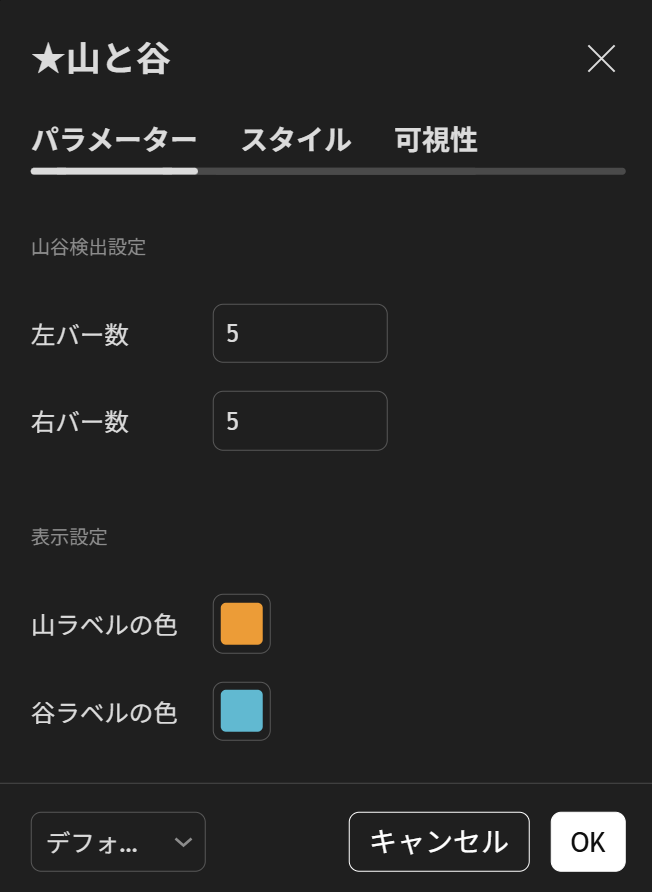This screenshot has height=892, width=652.
Task: Click the chevron arrow on the preset dropdown
Action: pos(183,842)
